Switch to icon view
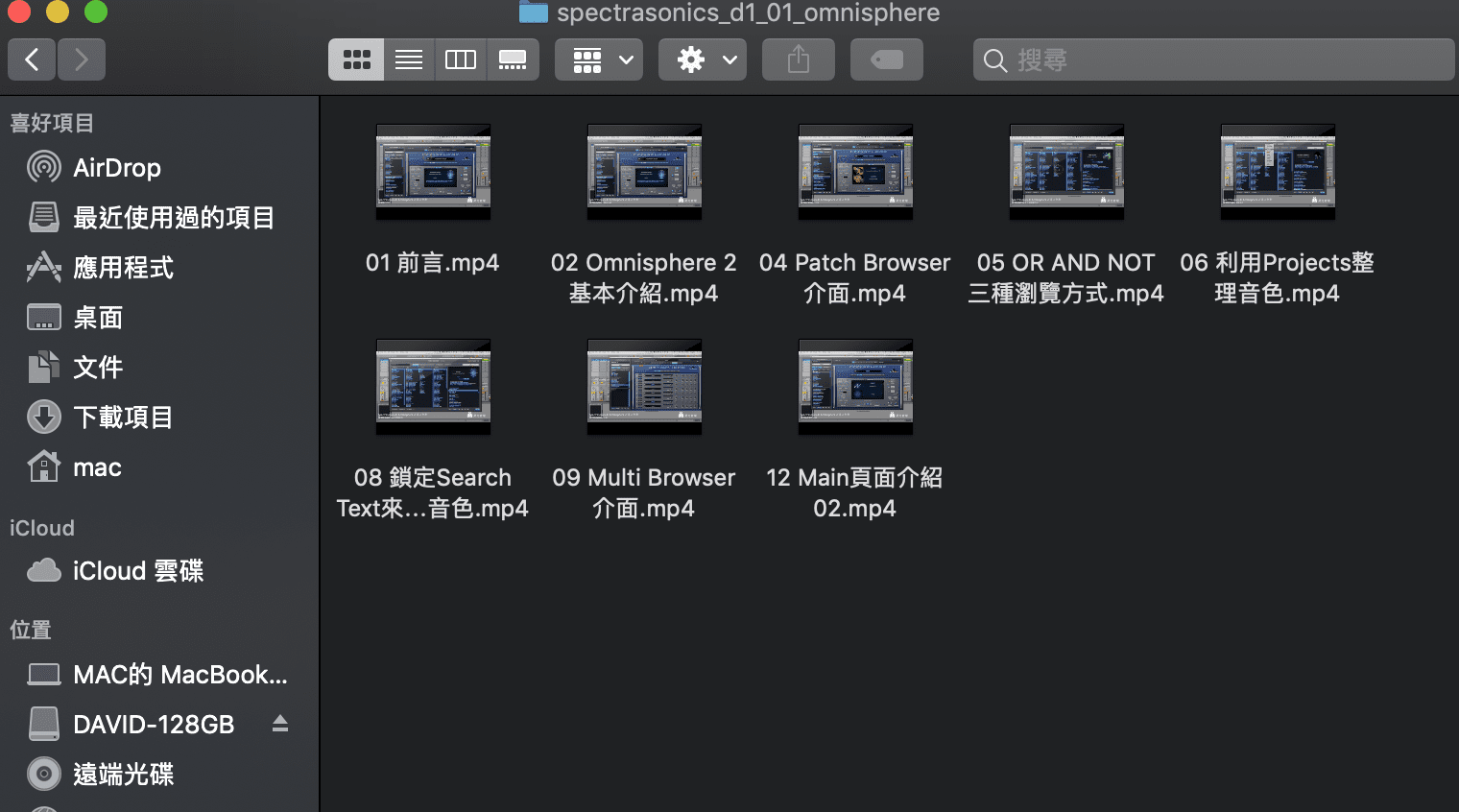 356,60
